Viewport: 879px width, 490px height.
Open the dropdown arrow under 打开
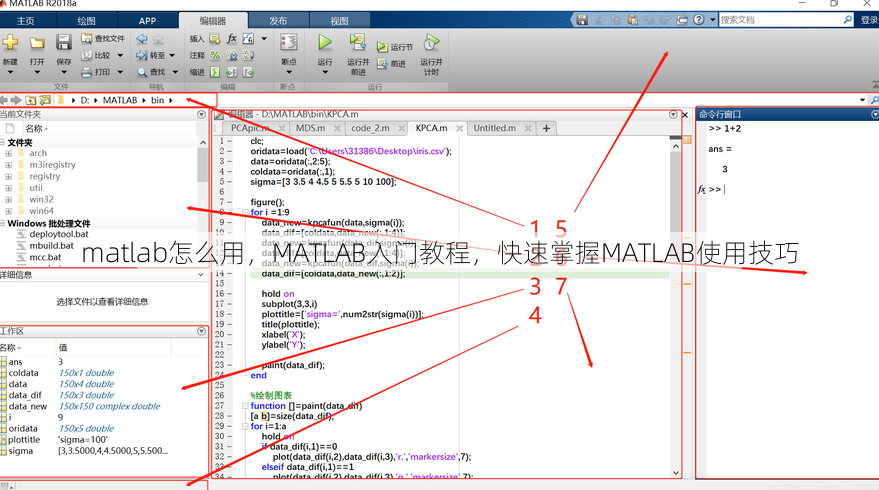[37, 72]
